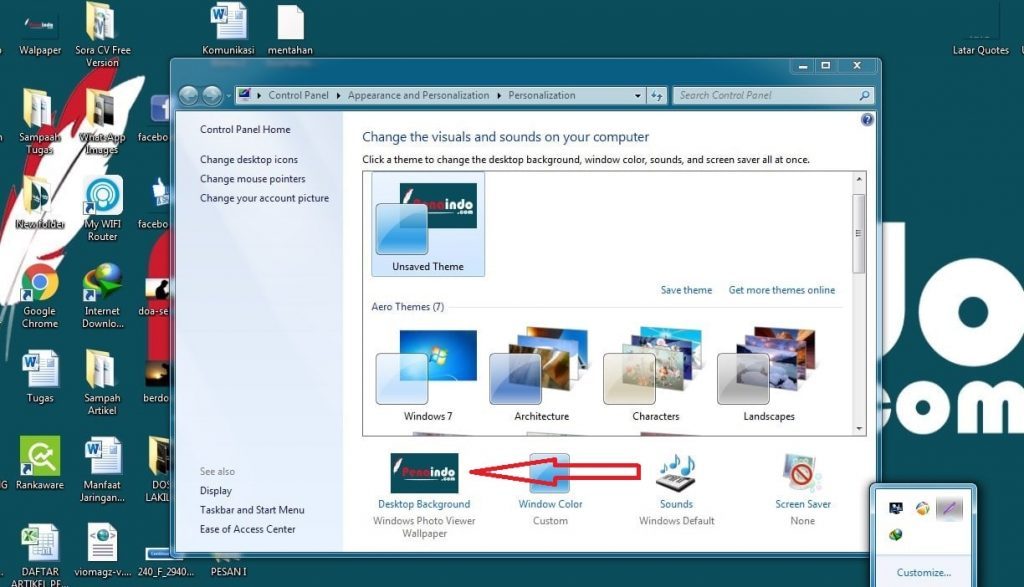Image resolution: width=1024 pixels, height=587 pixels.
Task: Open Display under See also
Action: 216,490
